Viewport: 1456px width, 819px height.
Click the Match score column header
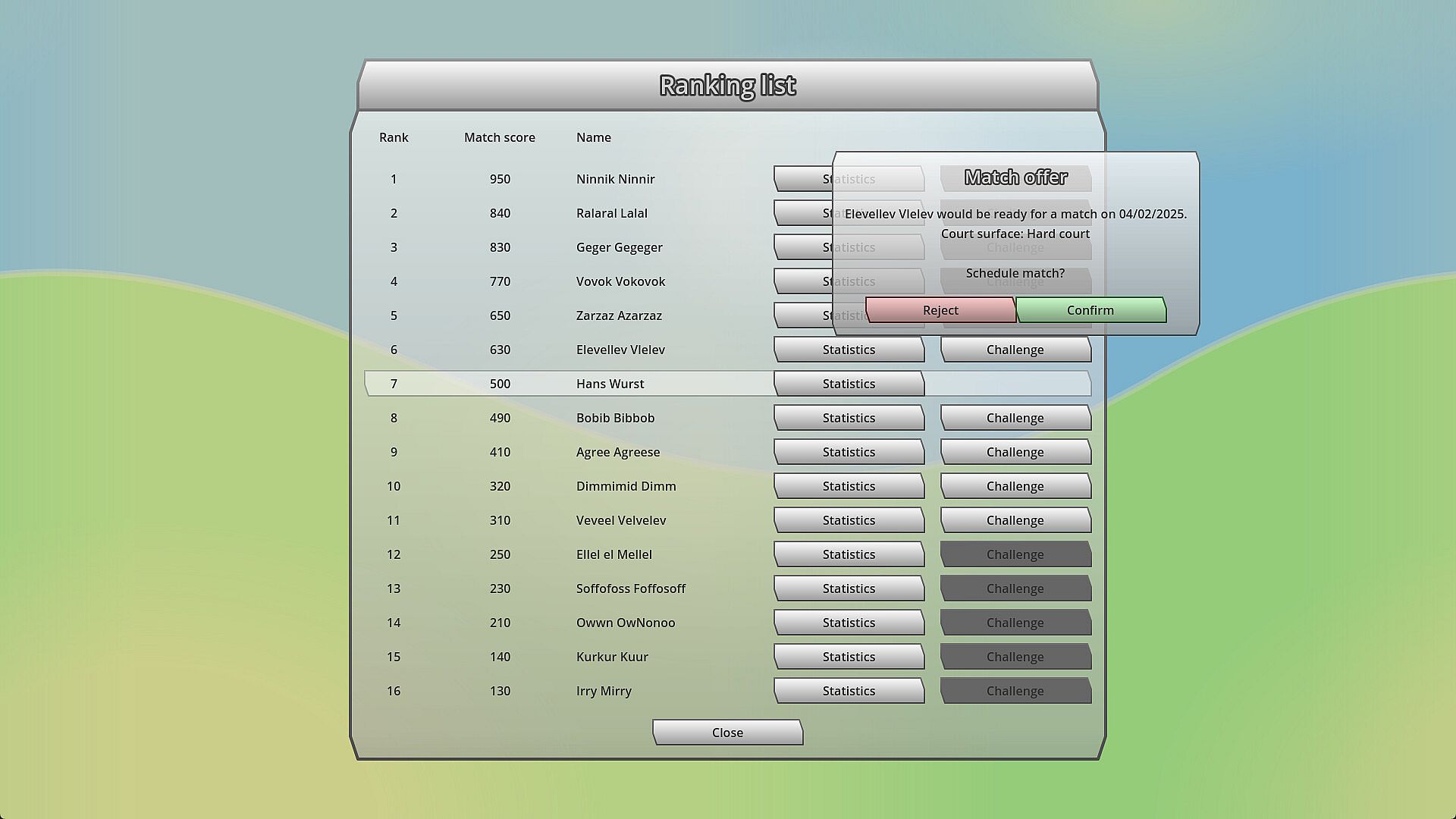pyautogui.click(x=499, y=137)
